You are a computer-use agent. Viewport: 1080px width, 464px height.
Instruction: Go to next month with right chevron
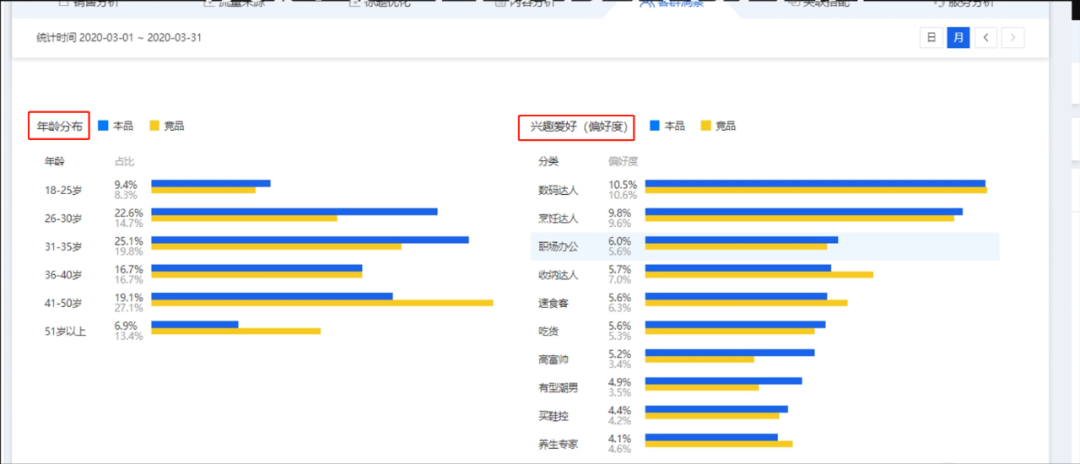pyautogui.click(x=1012, y=38)
